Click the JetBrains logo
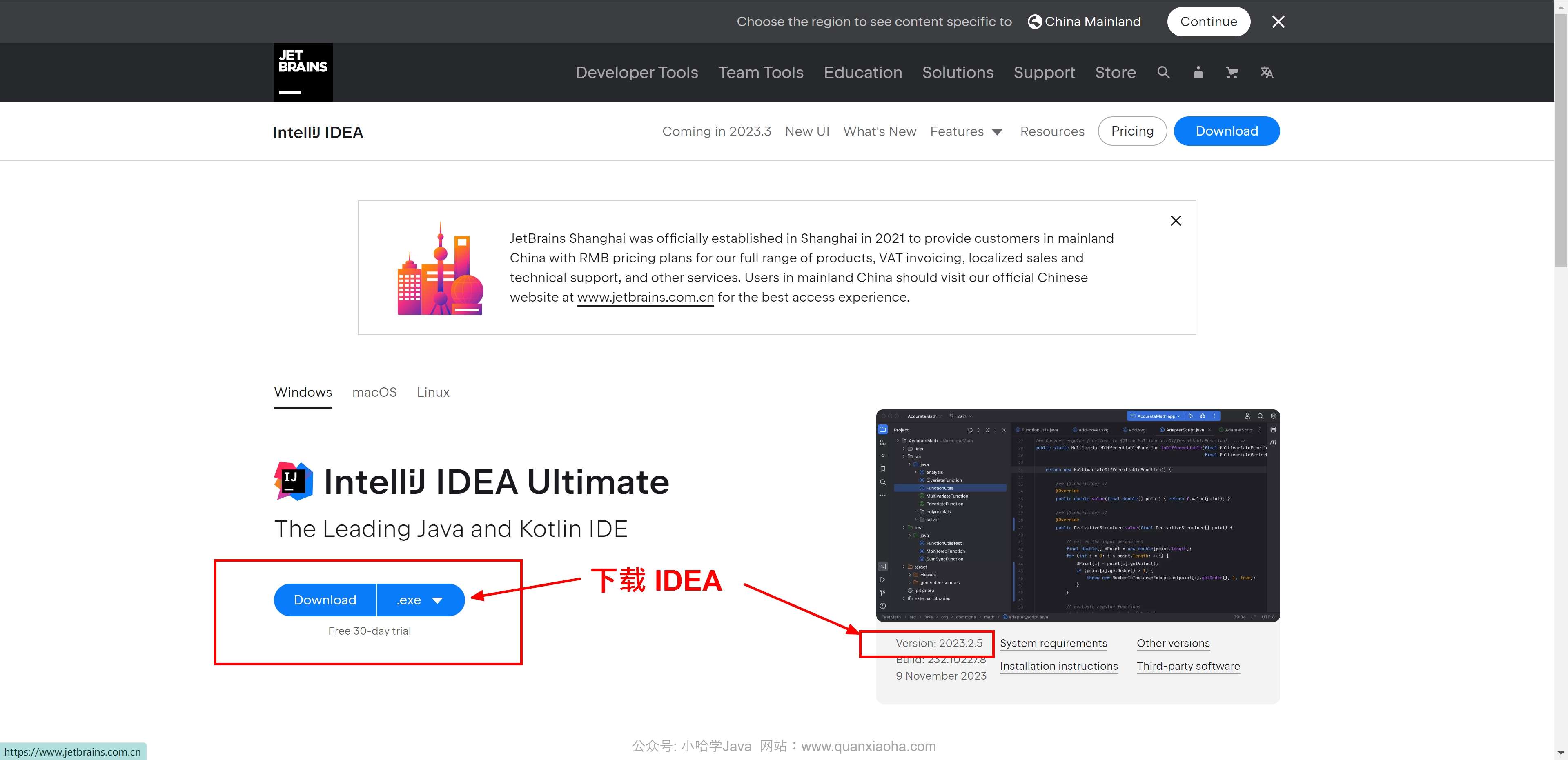This screenshot has width=1568, height=760. click(x=303, y=72)
